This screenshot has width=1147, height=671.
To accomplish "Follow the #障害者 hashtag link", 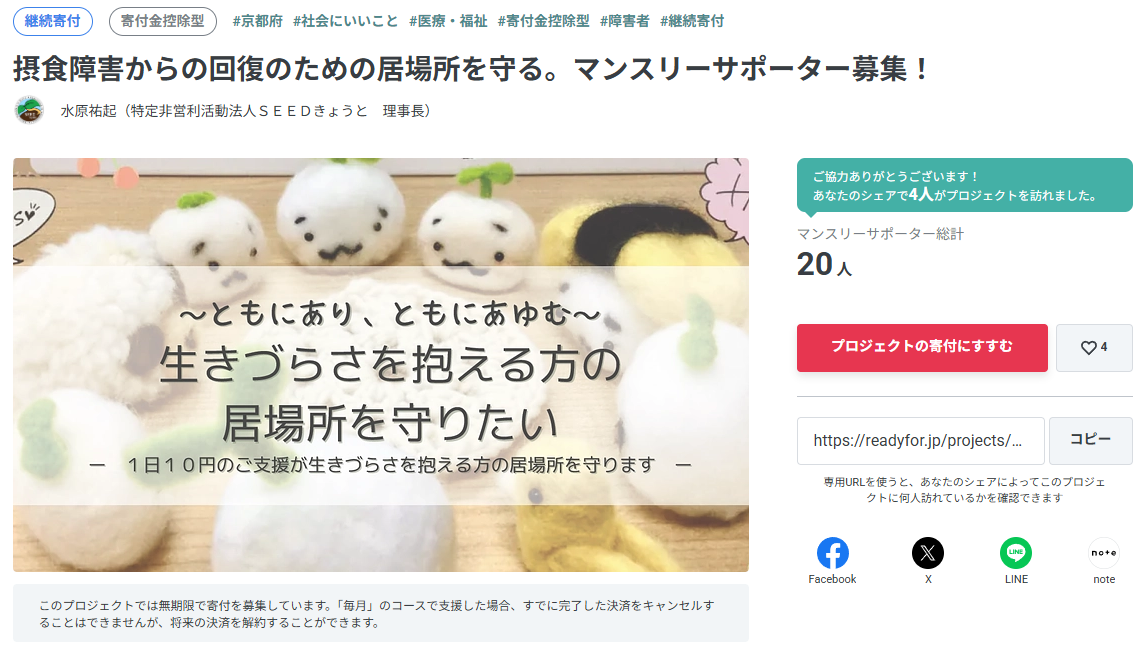I will point(625,21).
